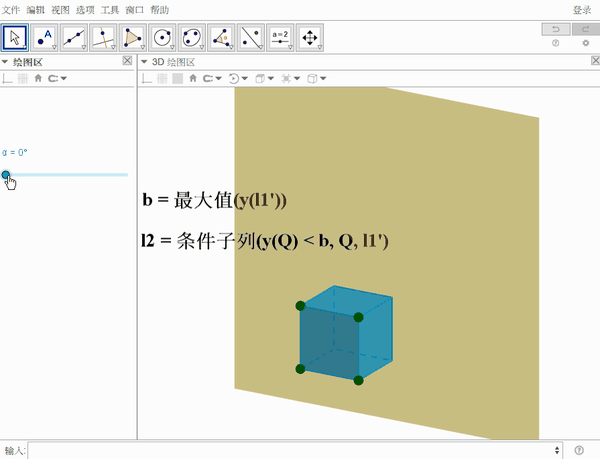The height and width of the screenshot is (459, 600).
Task: Pick the Circle with Center tool
Action: 162,37
